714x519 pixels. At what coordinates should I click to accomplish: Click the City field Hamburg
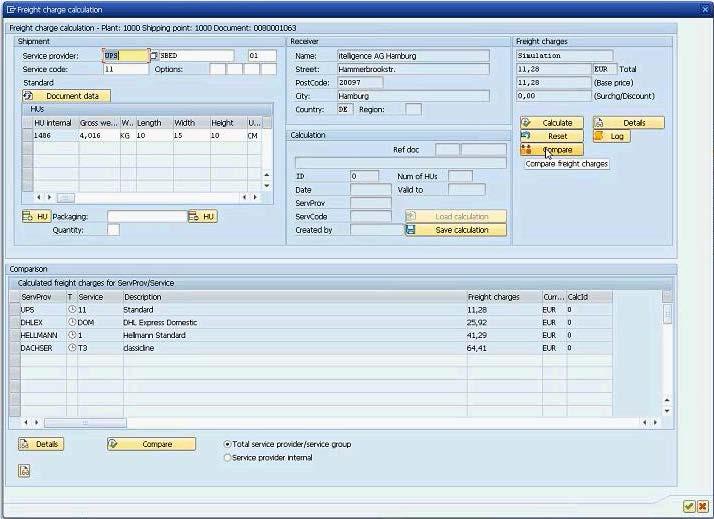click(413, 96)
